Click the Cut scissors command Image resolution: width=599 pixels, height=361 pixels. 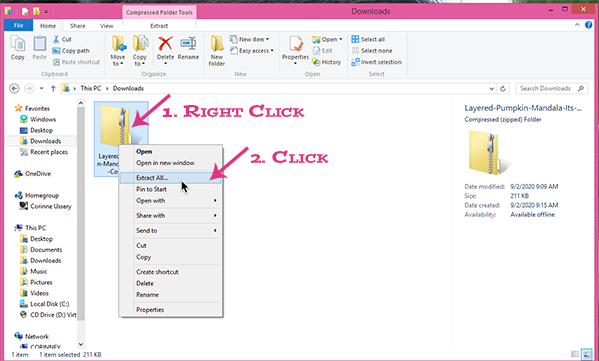point(62,39)
